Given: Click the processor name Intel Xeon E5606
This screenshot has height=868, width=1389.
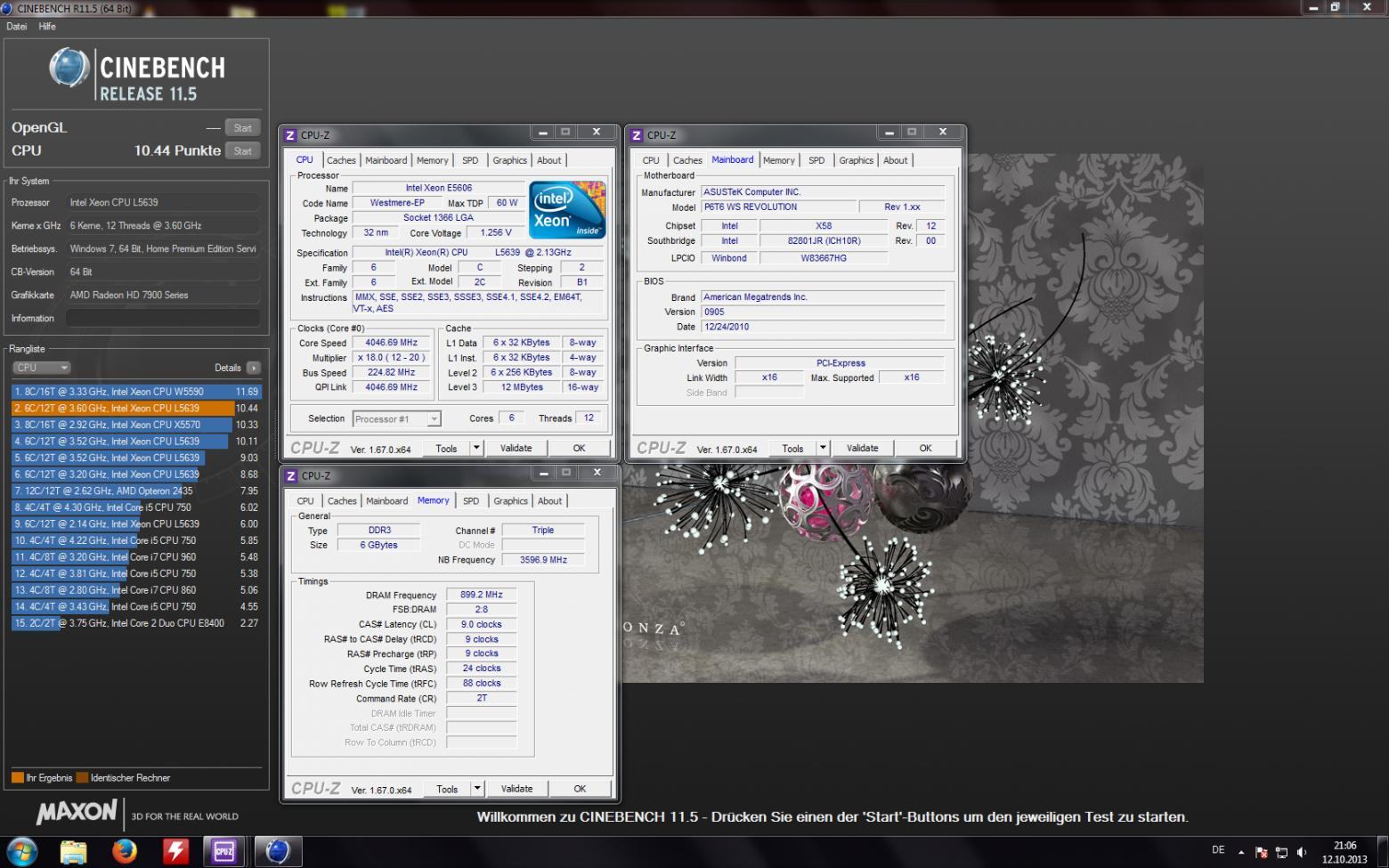Looking at the screenshot, I should pos(438,188).
